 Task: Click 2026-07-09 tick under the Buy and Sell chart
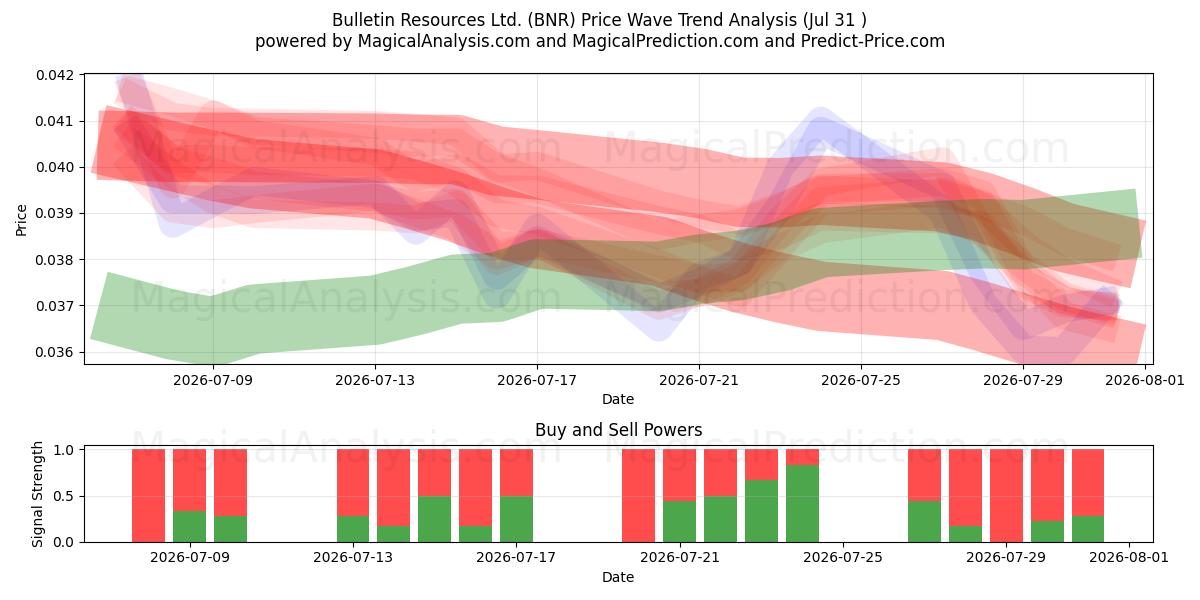click(x=189, y=558)
